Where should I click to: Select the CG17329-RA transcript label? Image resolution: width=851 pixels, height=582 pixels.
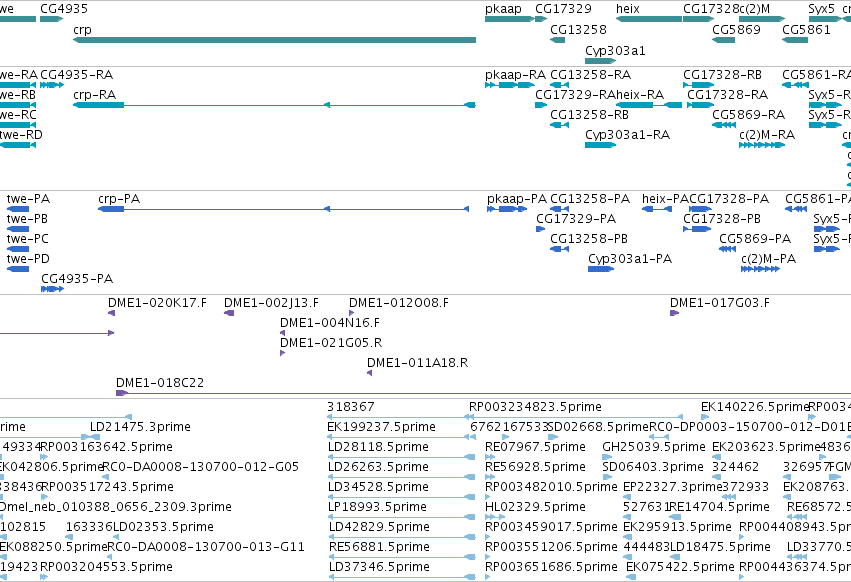point(575,95)
